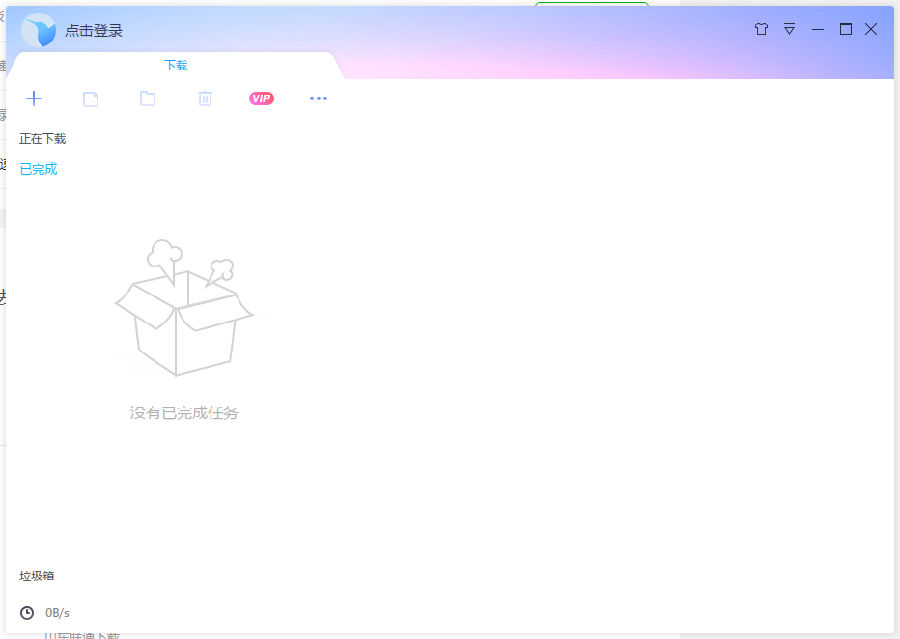
Task: Click the Xunlei bird avatar logo
Action: [x=38, y=30]
